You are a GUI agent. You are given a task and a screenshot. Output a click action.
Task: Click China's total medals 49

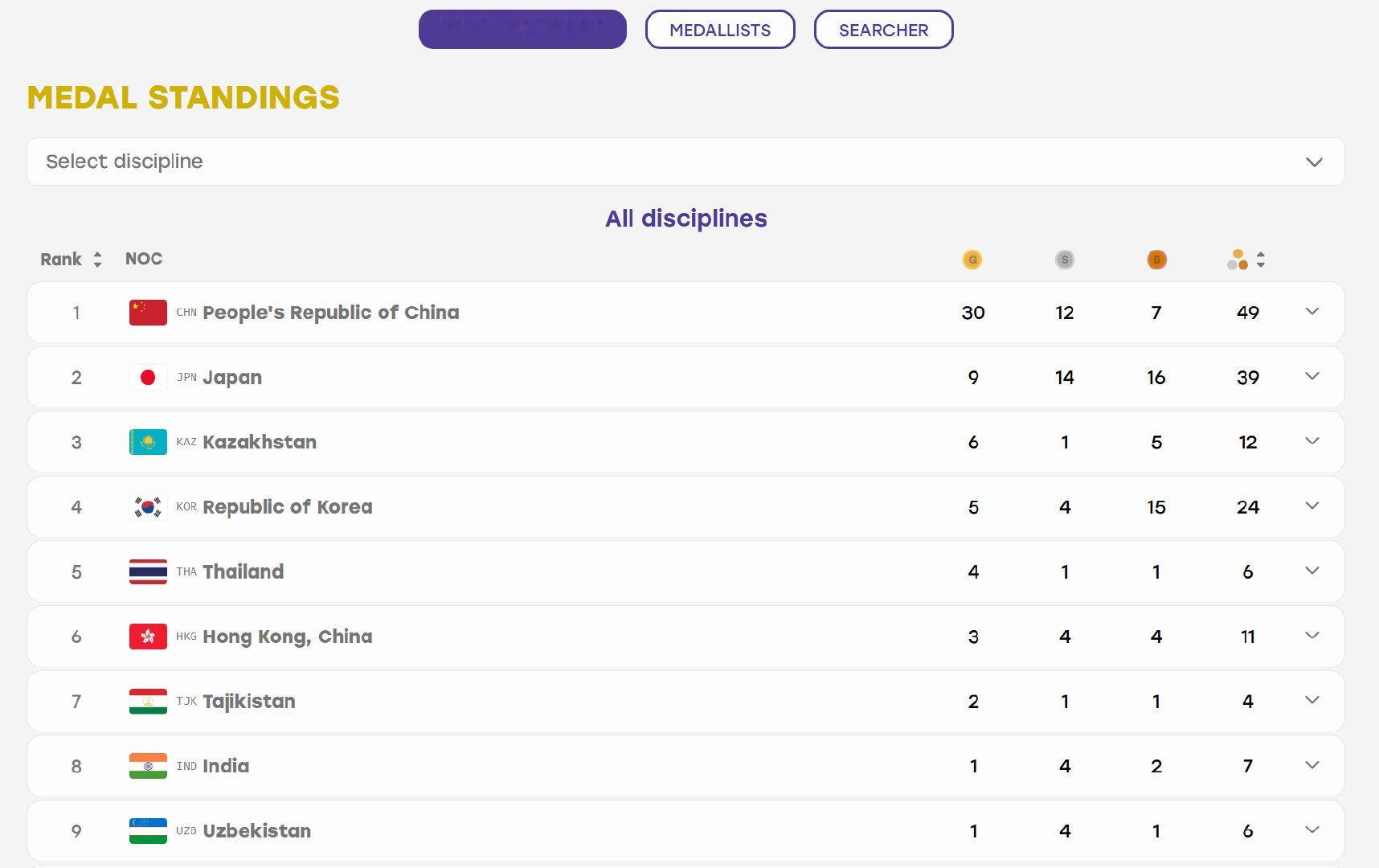pos(1247,313)
